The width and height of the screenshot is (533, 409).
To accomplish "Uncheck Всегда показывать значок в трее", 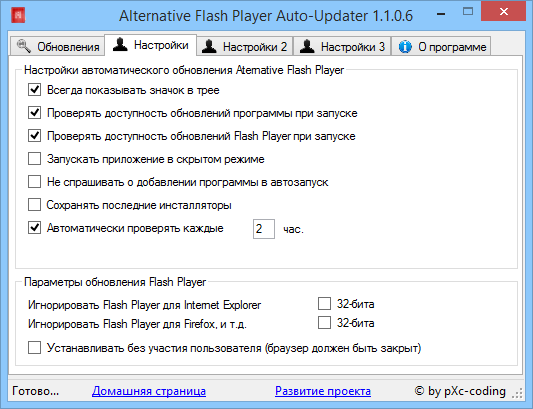I will coord(34,90).
